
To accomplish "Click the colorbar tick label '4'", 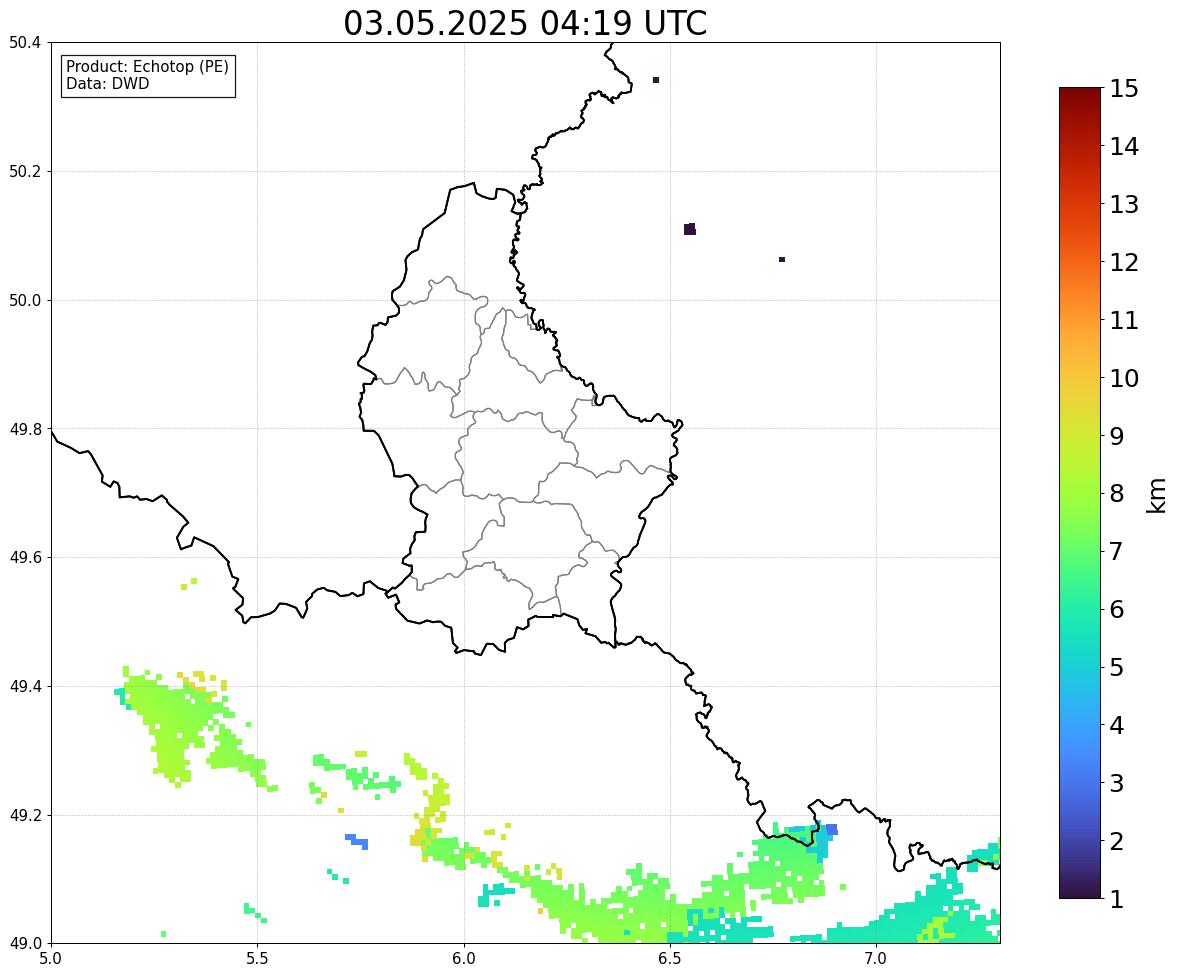I will tap(1116, 725).
